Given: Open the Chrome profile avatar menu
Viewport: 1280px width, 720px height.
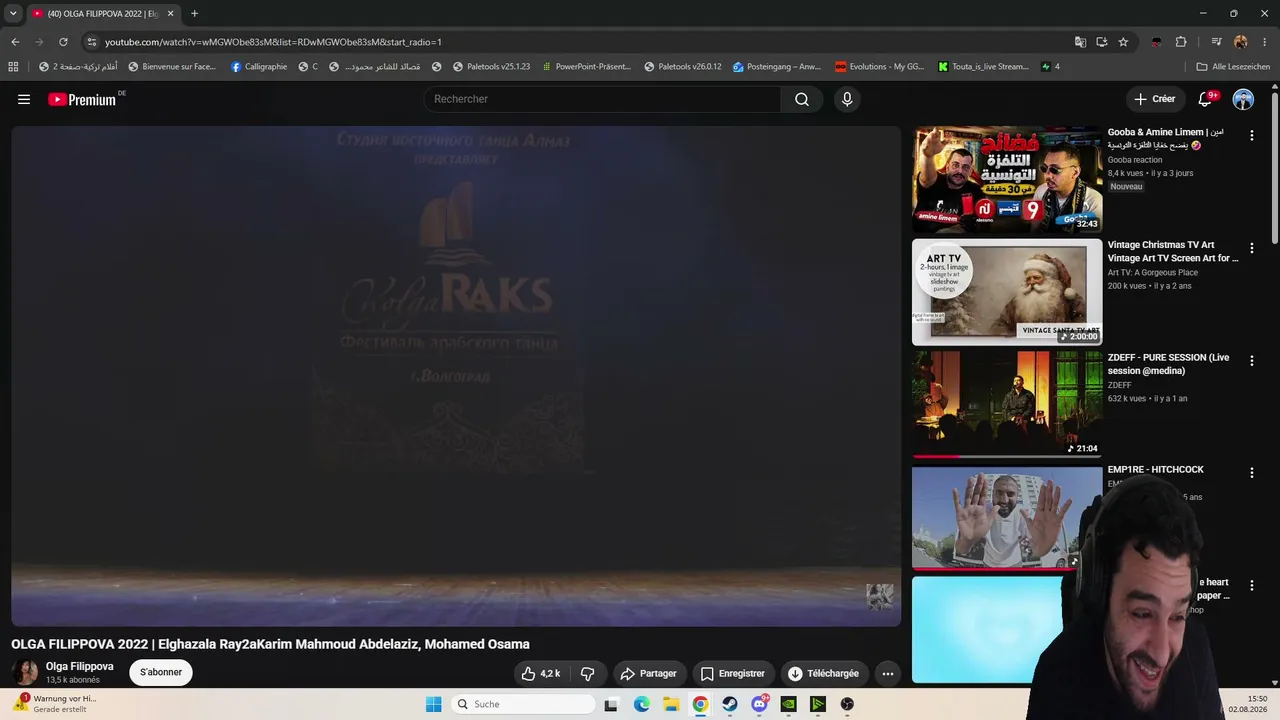Looking at the screenshot, I should pyautogui.click(x=1241, y=42).
